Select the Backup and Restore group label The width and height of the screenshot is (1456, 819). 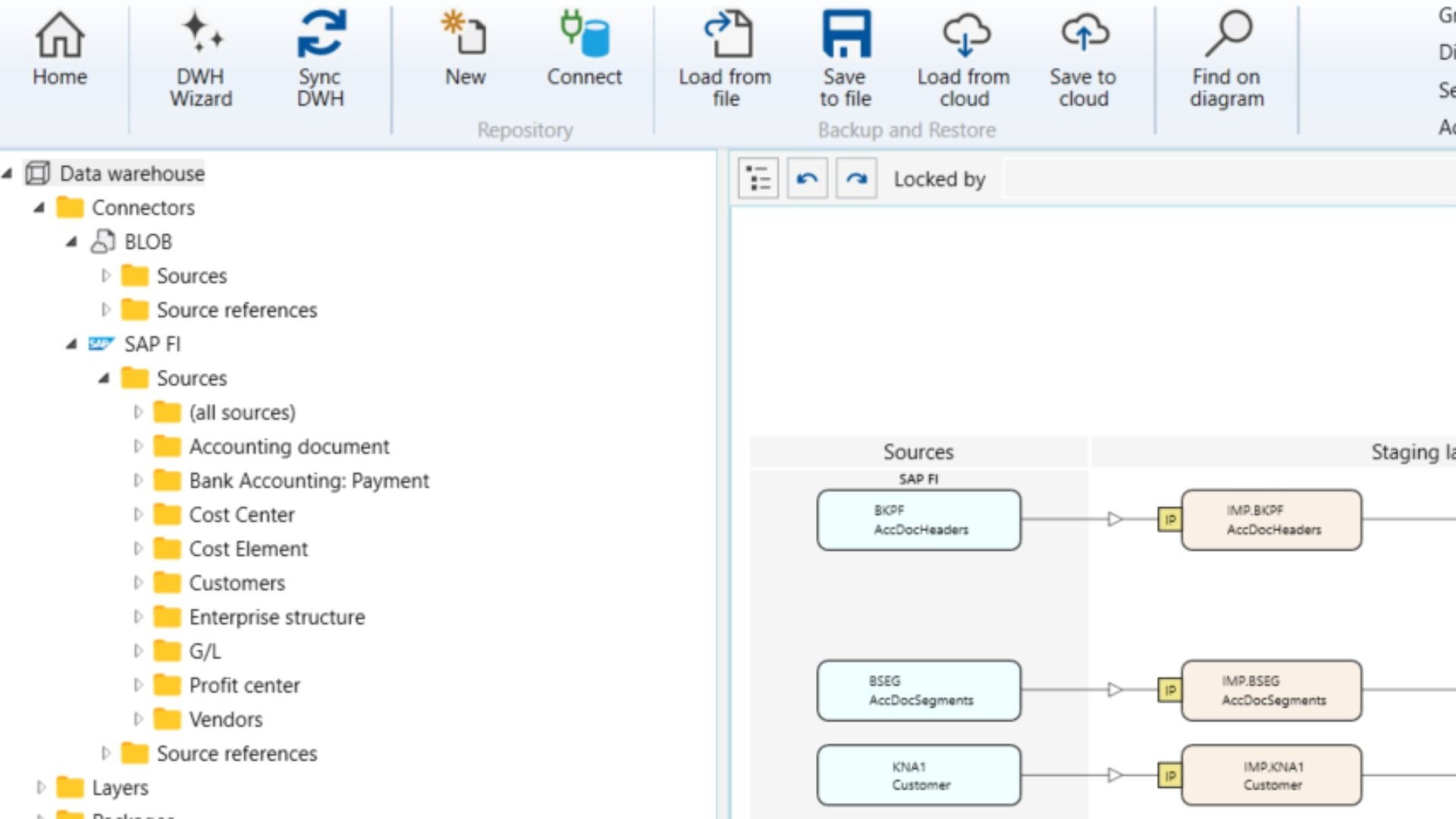[906, 129]
